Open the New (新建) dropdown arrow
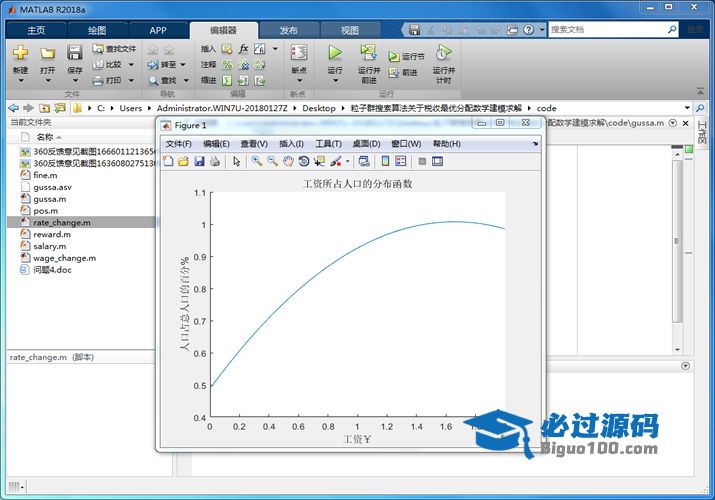Viewport: 715px width, 500px height. click(x=21, y=81)
